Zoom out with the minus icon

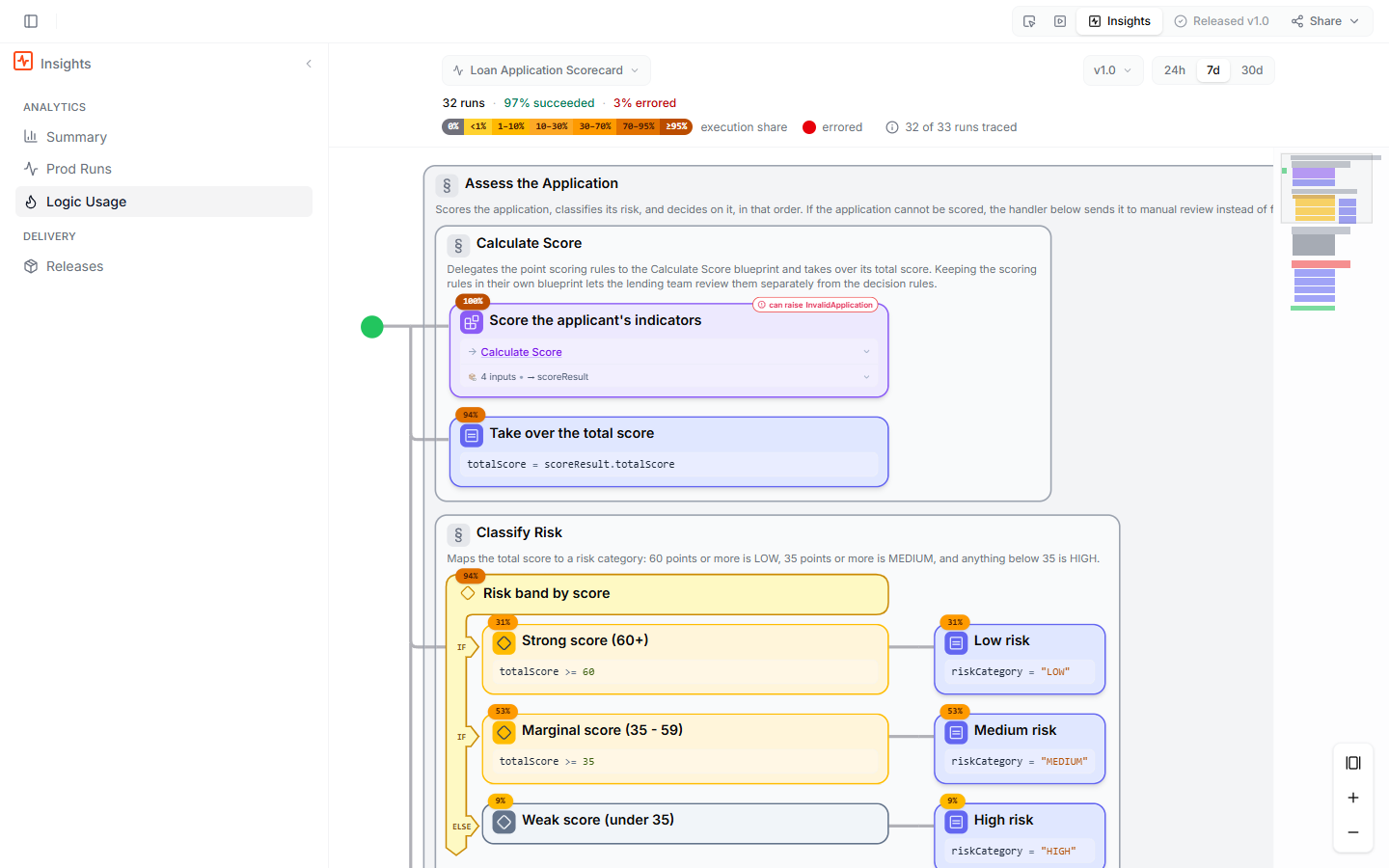(x=1353, y=832)
